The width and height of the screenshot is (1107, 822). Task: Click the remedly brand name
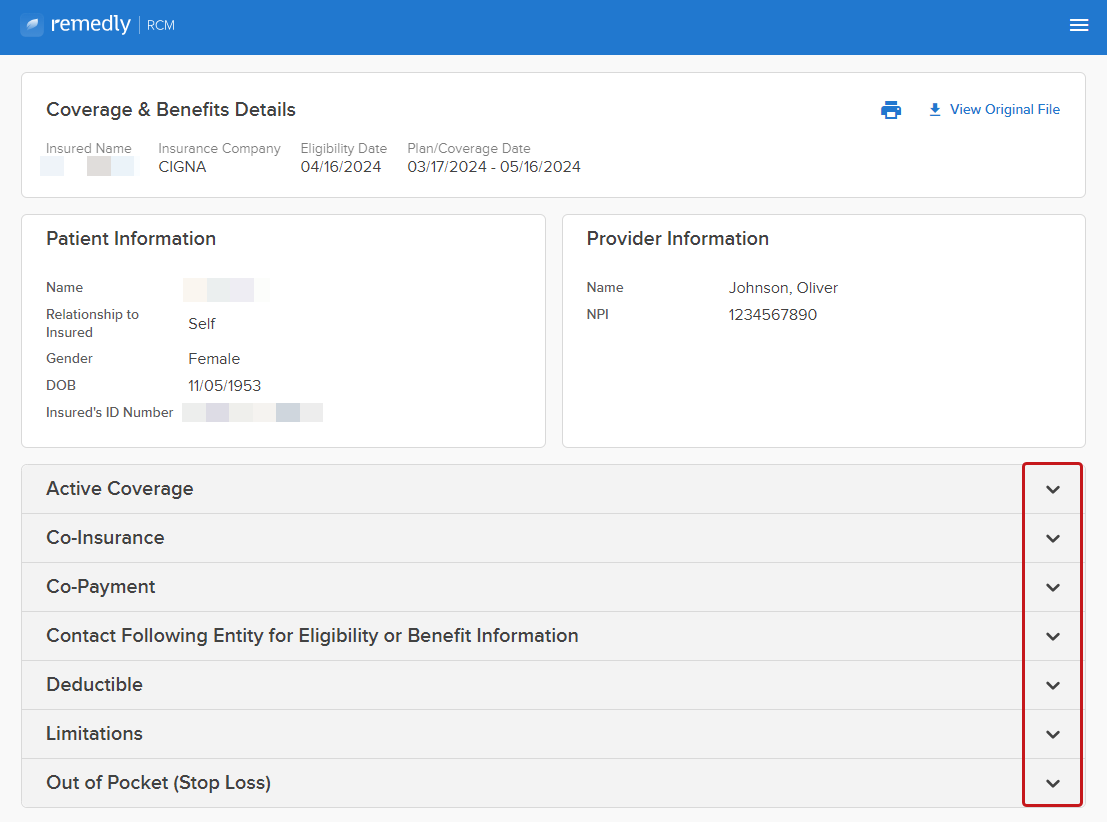(x=90, y=24)
